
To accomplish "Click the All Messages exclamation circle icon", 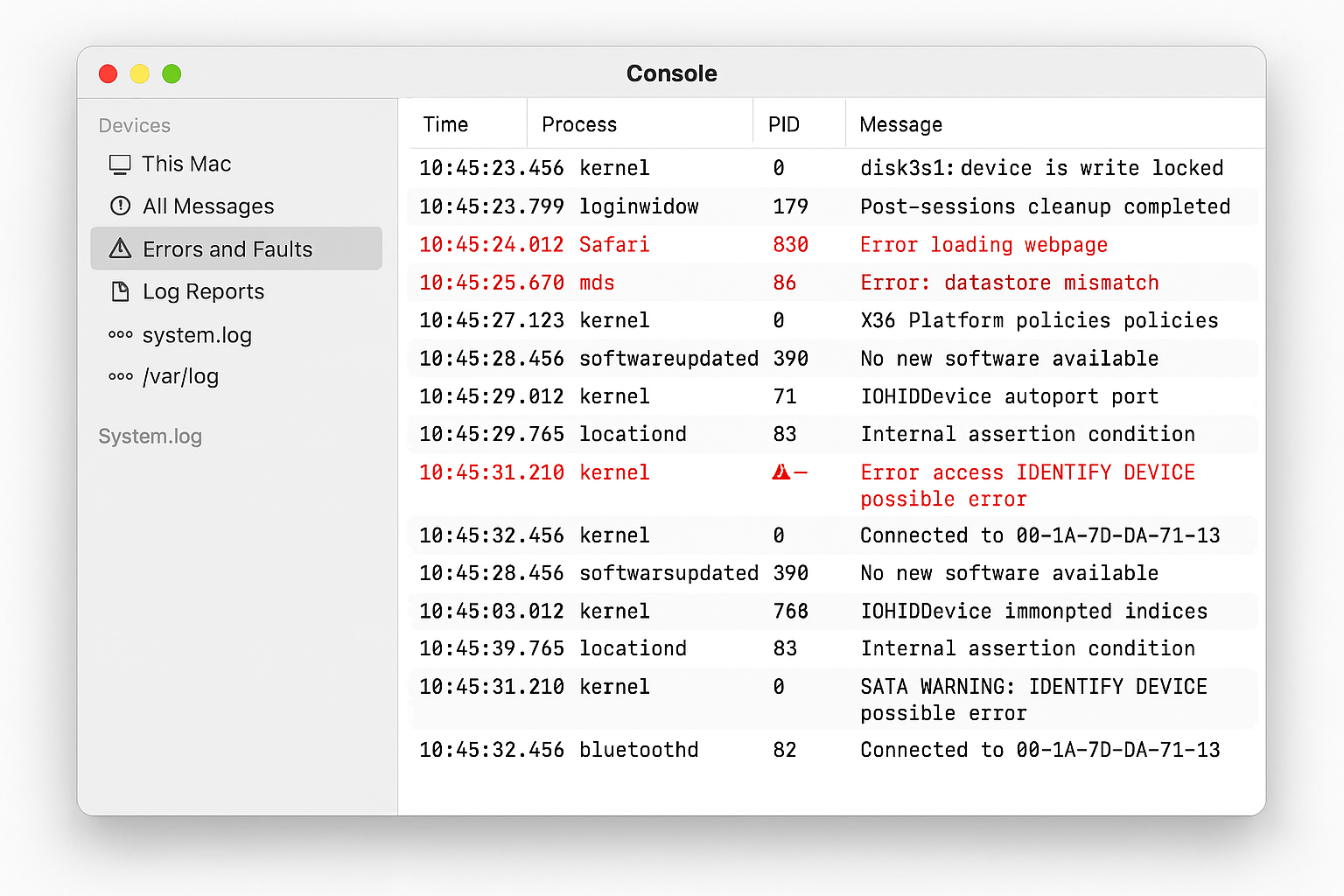I will tap(120, 206).
